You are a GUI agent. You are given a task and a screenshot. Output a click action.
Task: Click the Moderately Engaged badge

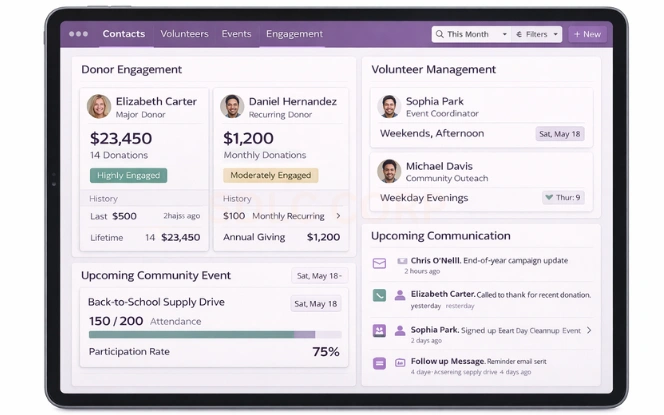point(271,175)
